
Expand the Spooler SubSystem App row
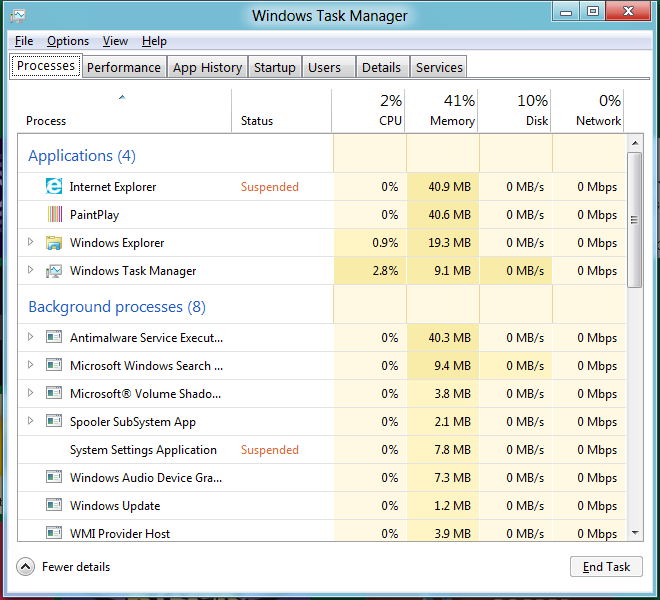tap(30, 420)
